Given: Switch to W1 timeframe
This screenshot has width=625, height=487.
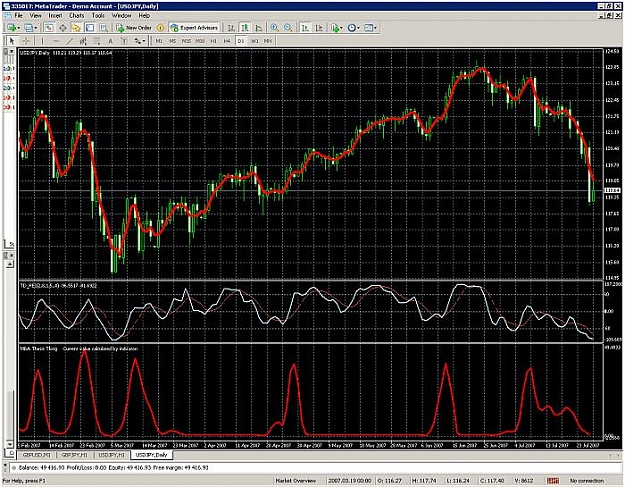Looking at the screenshot, I should [x=255, y=41].
